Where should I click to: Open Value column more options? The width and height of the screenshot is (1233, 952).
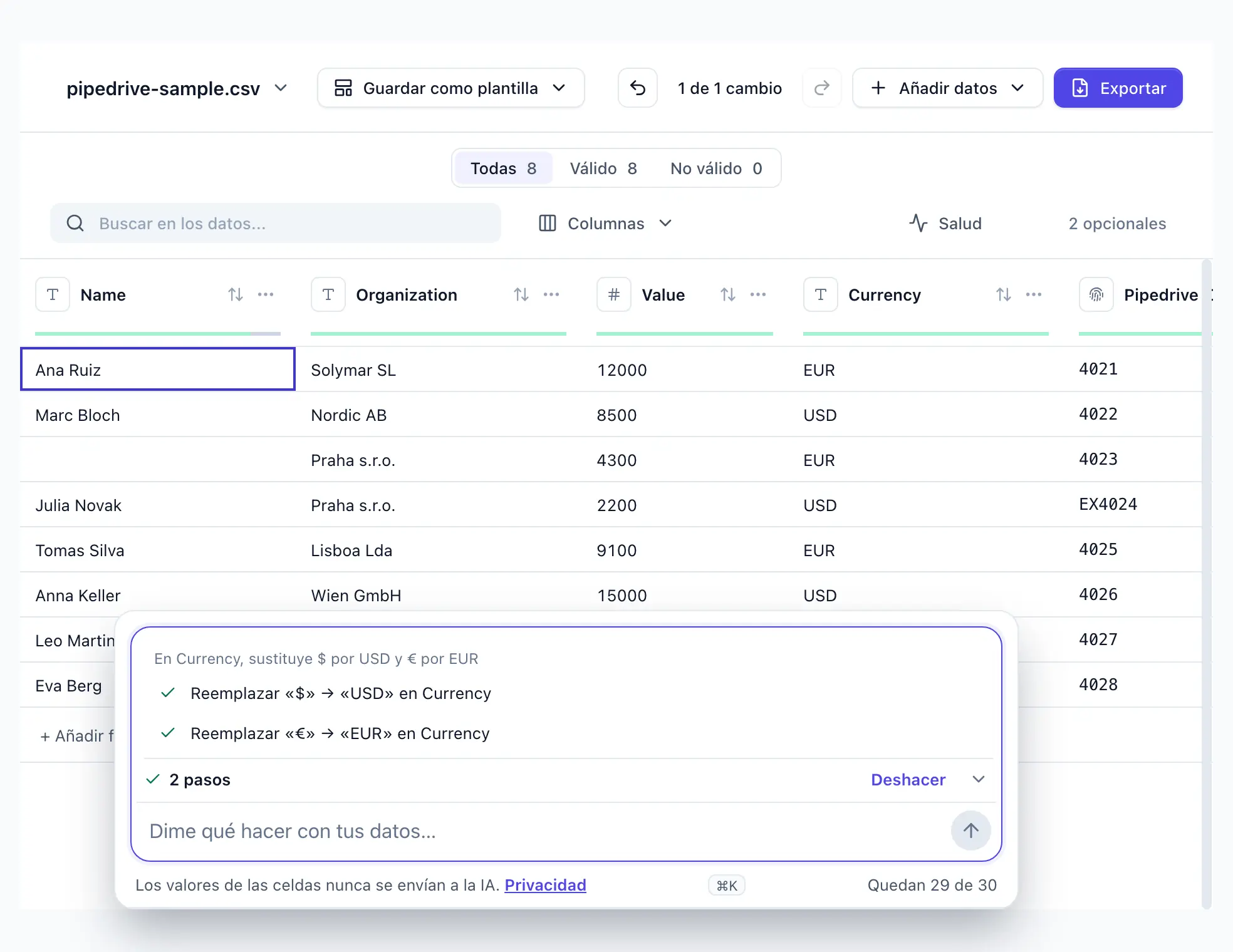[758, 294]
